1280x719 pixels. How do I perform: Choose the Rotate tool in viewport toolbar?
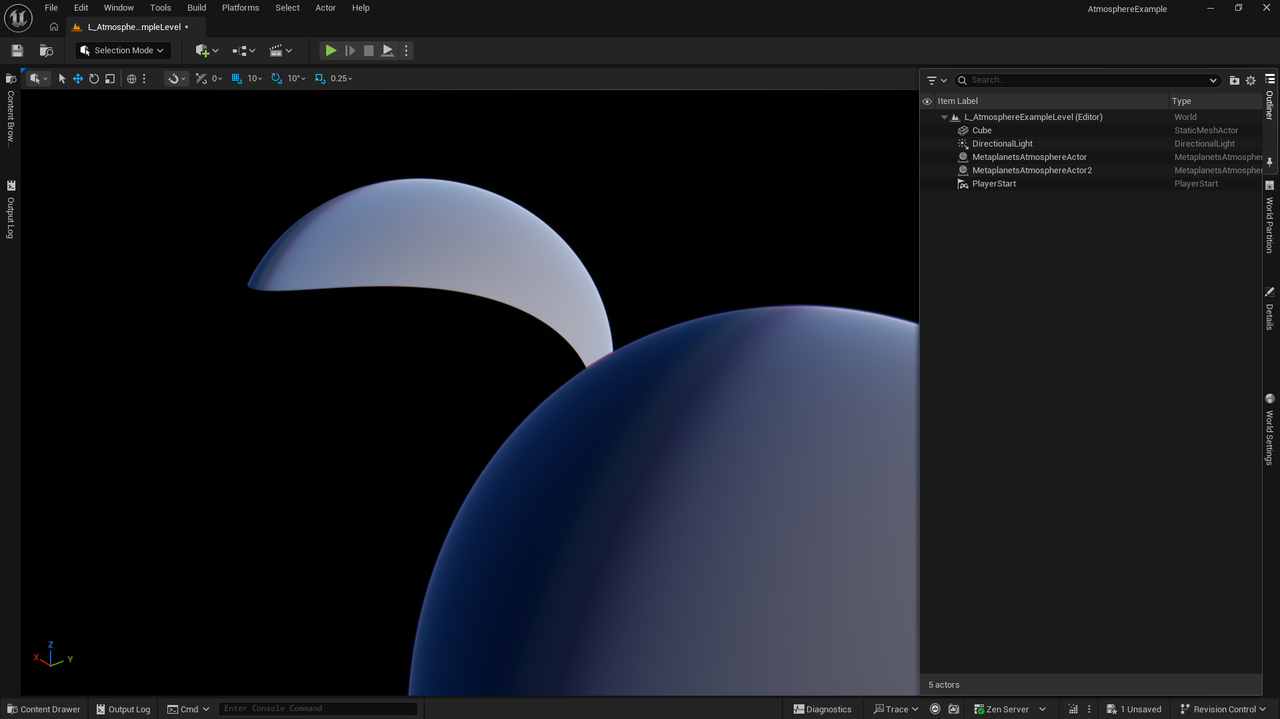click(x=94, y=78)
